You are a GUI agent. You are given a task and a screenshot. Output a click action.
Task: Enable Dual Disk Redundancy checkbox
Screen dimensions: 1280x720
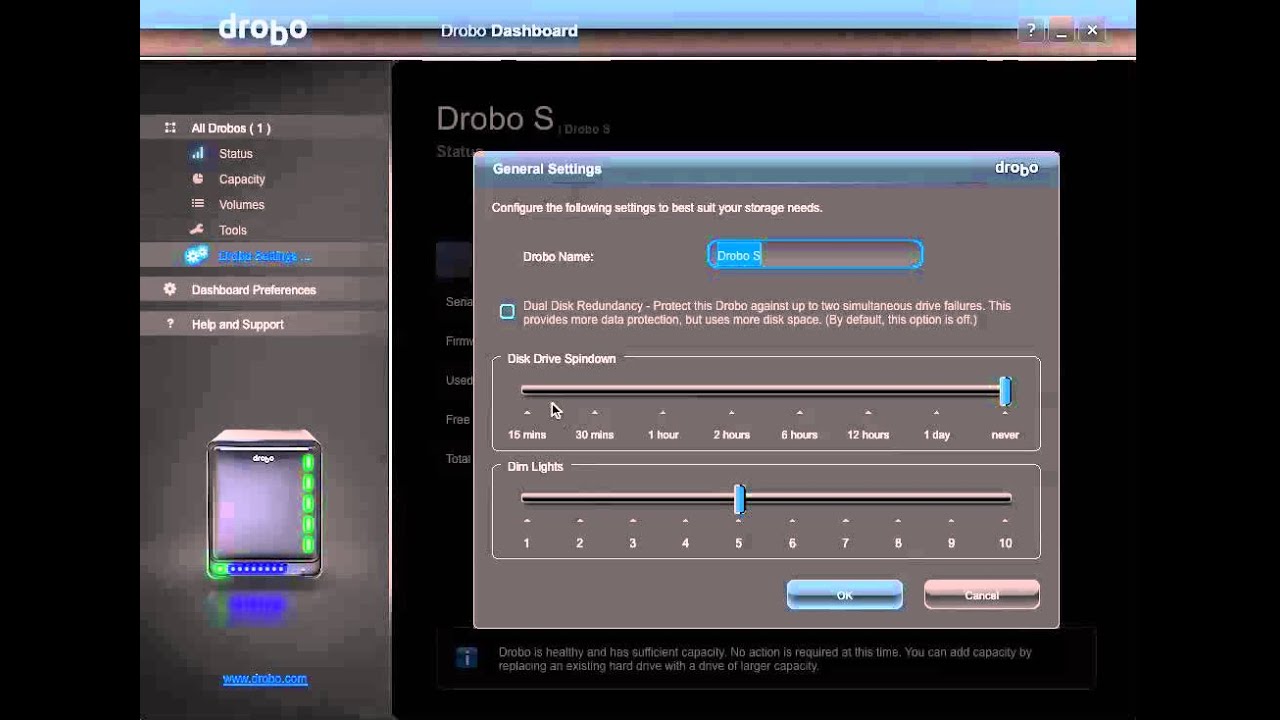click(507, 312)
